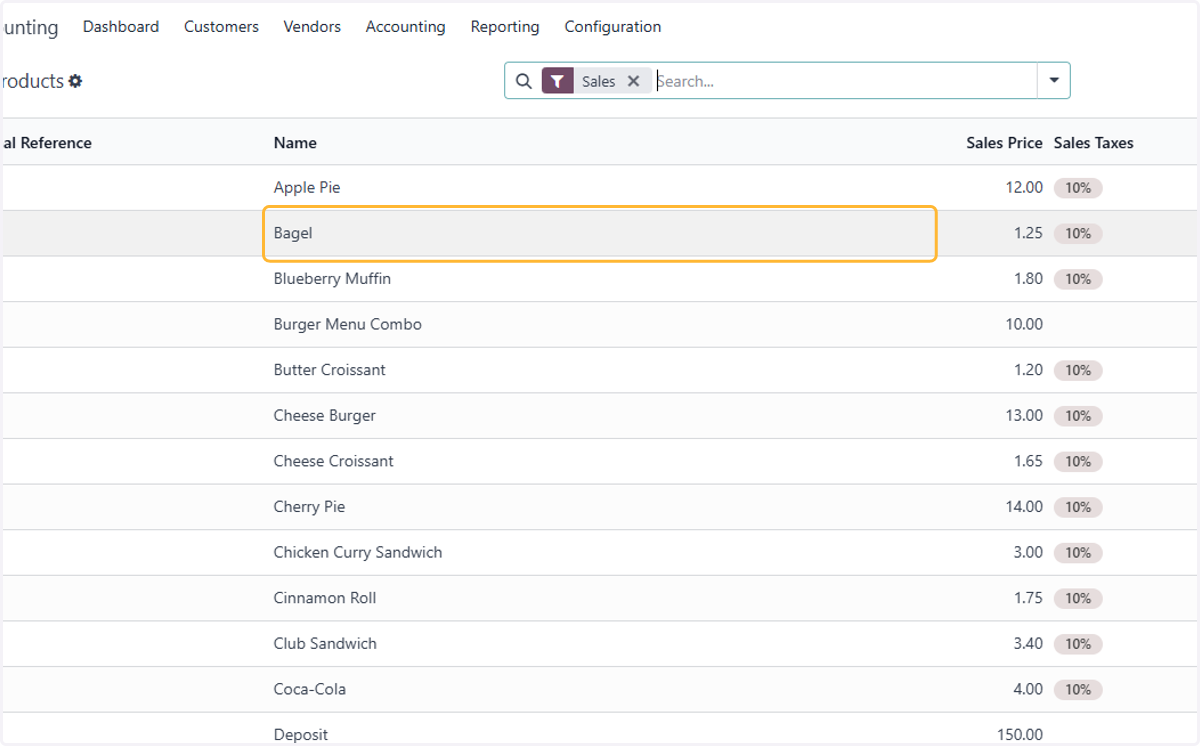The image size is (1200, 746).
Task: Open the Customers menu
Action: tap(221, 27)
